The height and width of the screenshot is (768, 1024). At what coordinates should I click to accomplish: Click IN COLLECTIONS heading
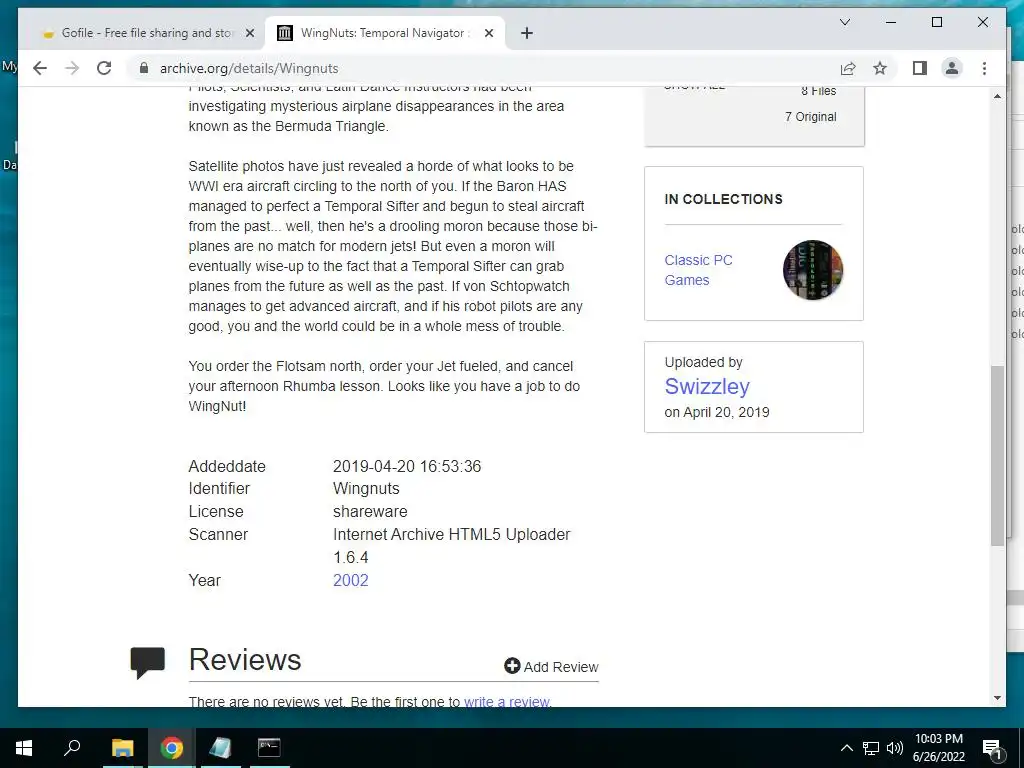click(x=723, y=199)
